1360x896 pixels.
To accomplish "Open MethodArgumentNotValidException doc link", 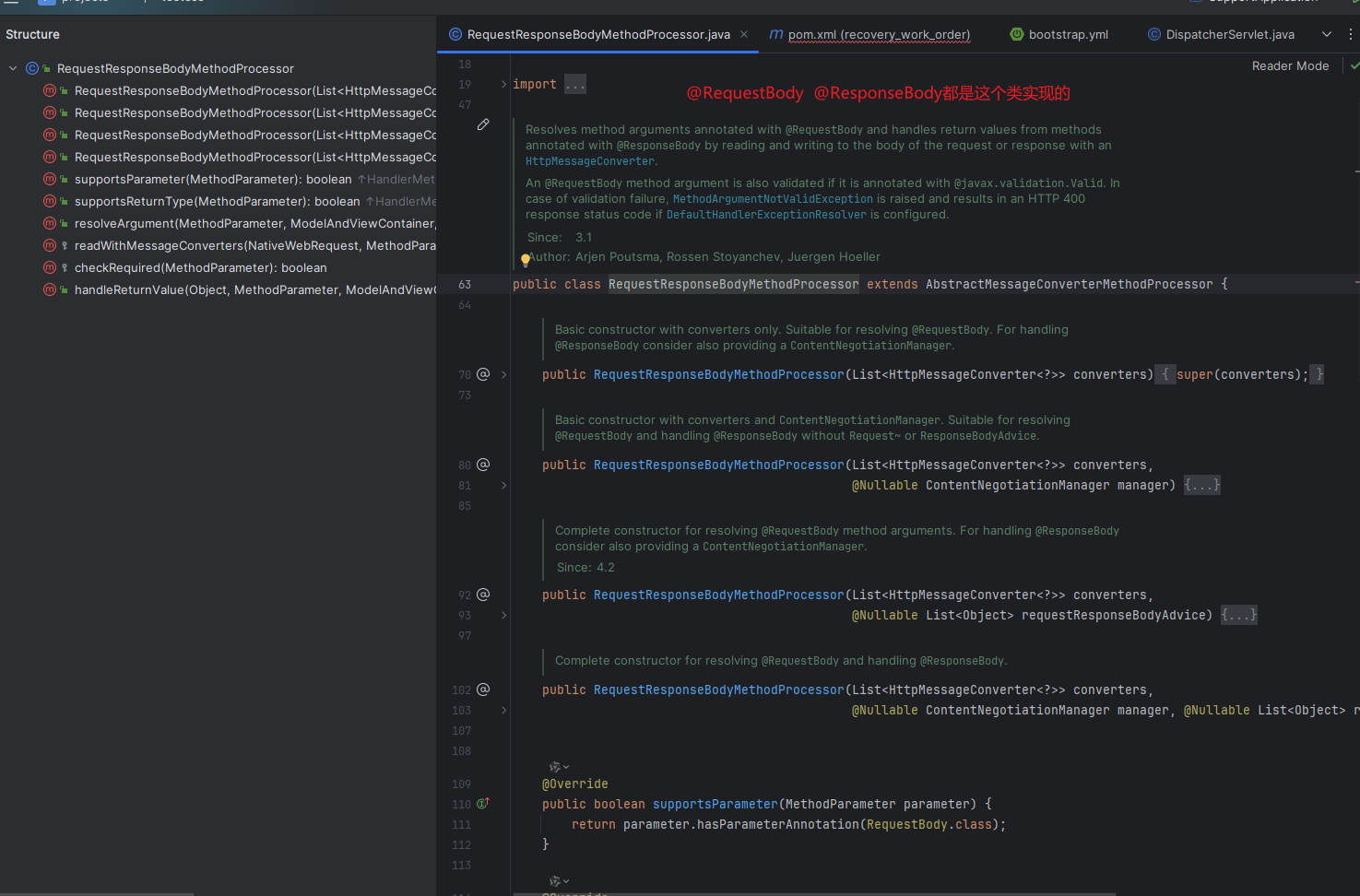I will [773, 199].
